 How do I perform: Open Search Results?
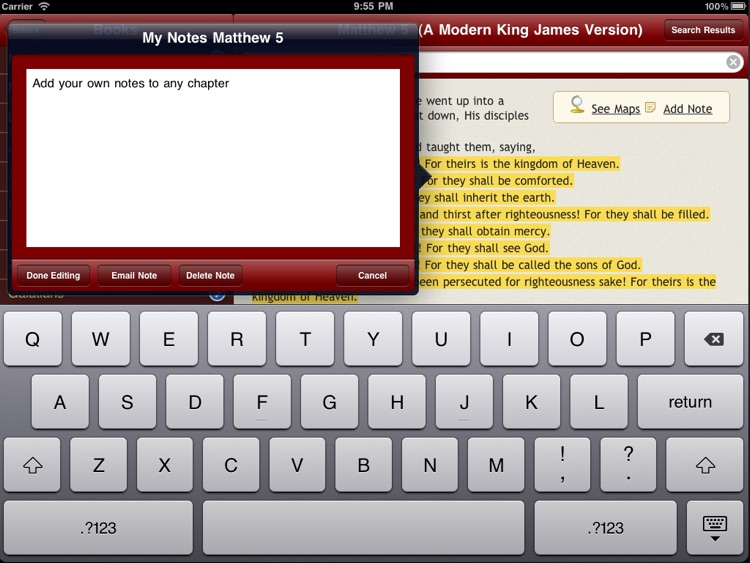pos(703,30)
